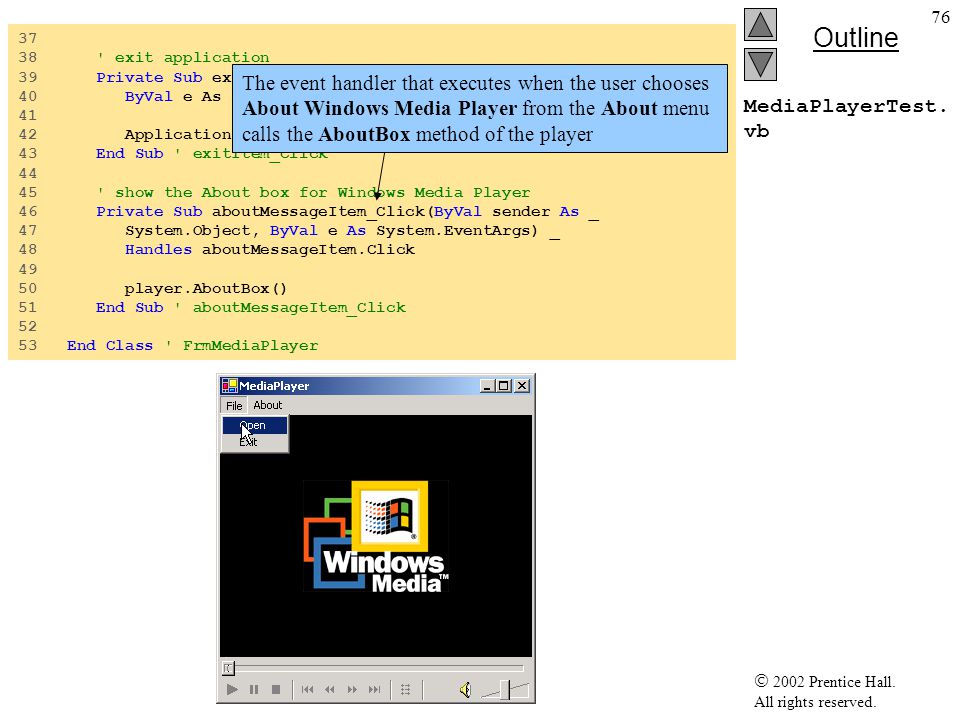Pause playback with the Pause icon

tap(254, 689)
